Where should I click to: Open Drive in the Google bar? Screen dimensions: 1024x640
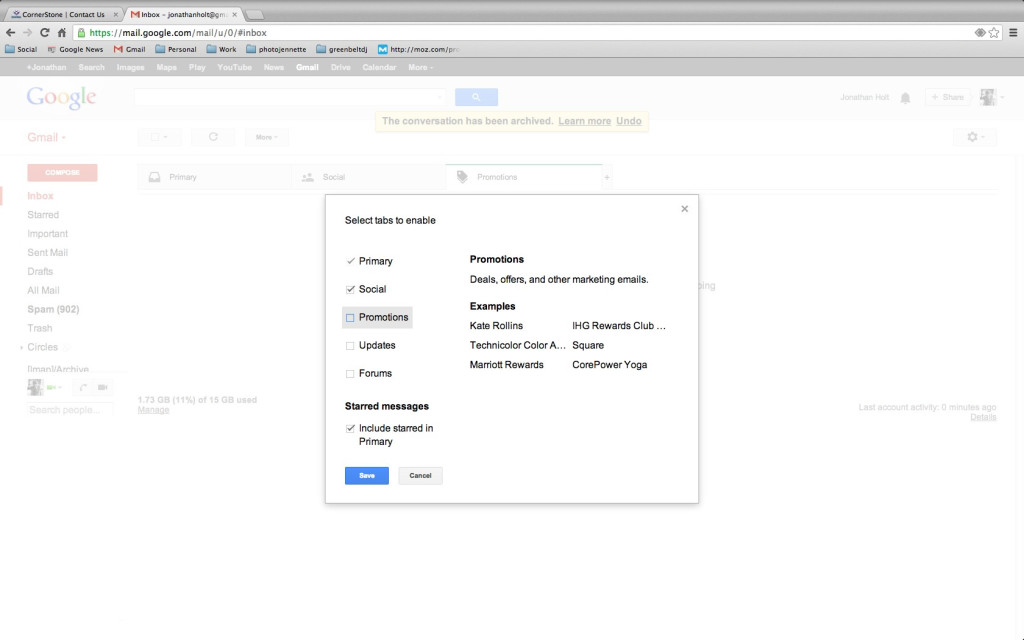[x=340, y=67]
